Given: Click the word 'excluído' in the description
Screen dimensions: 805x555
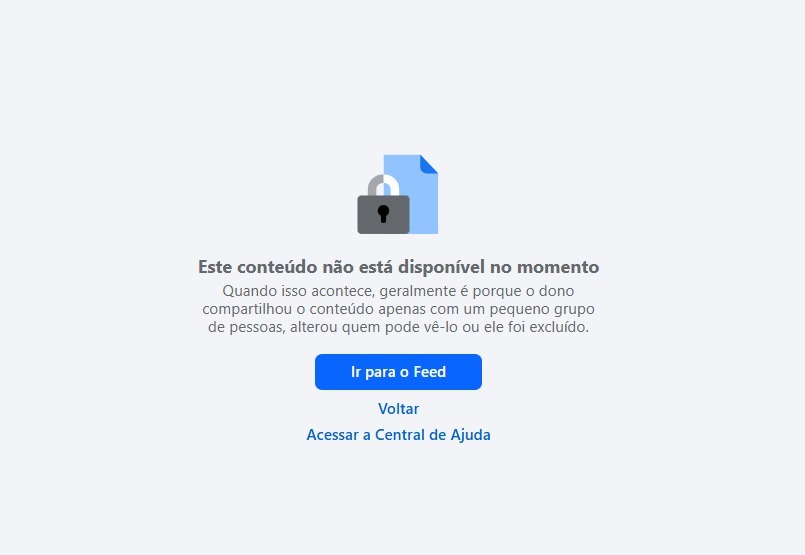Looking at the screenshot, I should (x=559, y=327).
